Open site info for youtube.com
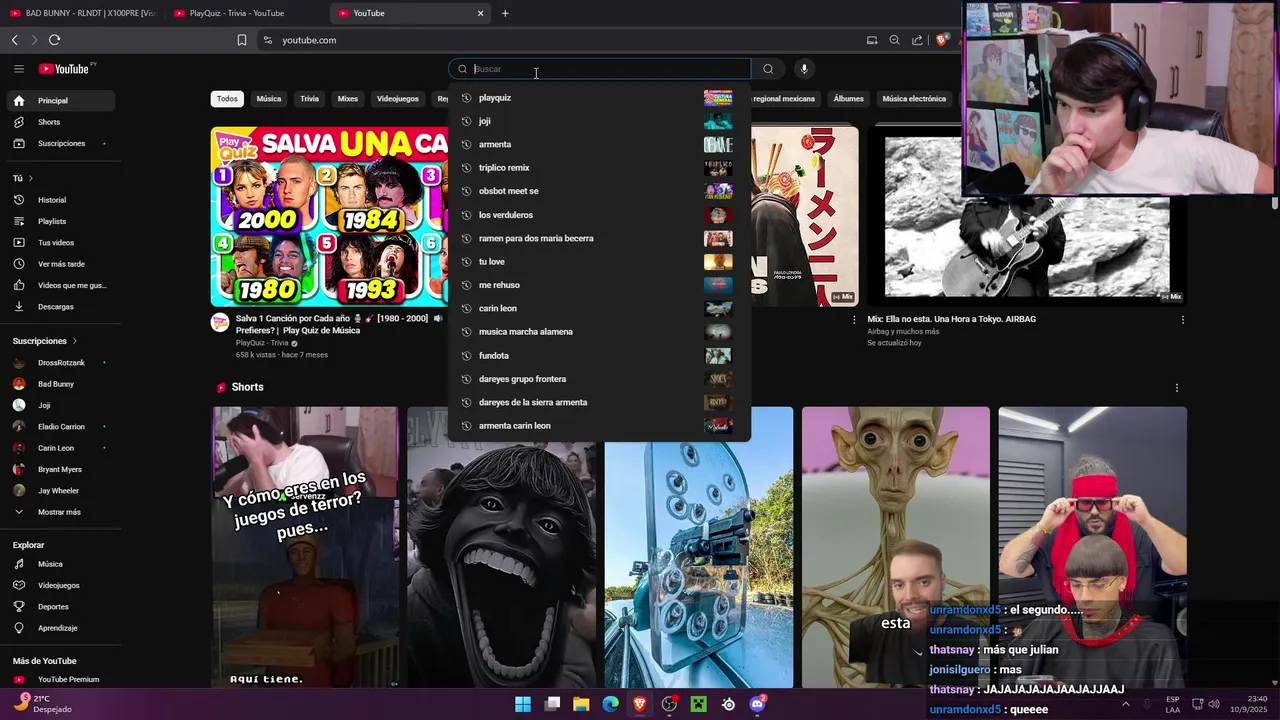 [x=267, y=40]
